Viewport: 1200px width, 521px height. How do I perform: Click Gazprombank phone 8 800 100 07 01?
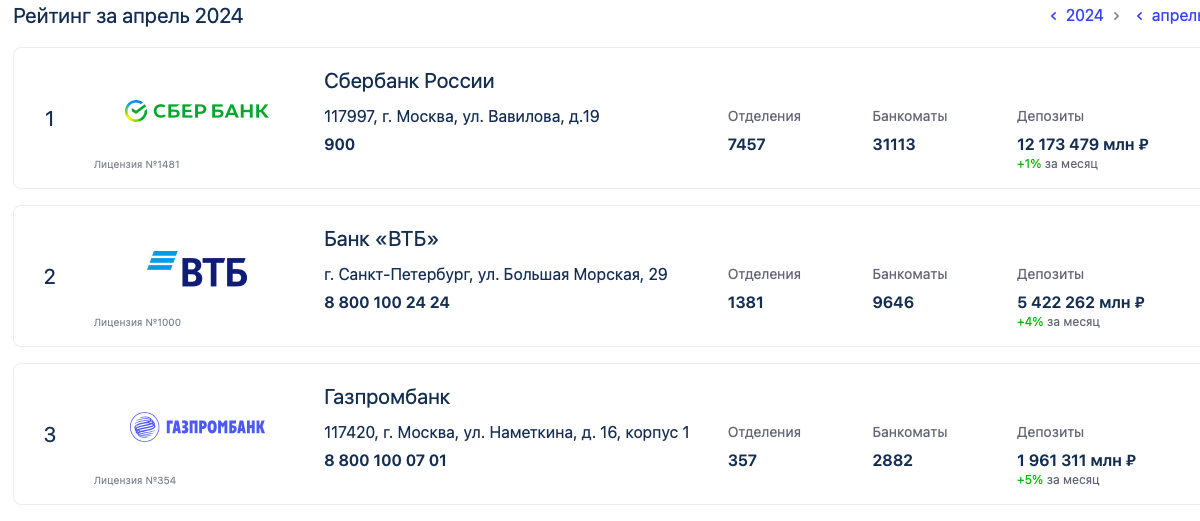point(385,460)
